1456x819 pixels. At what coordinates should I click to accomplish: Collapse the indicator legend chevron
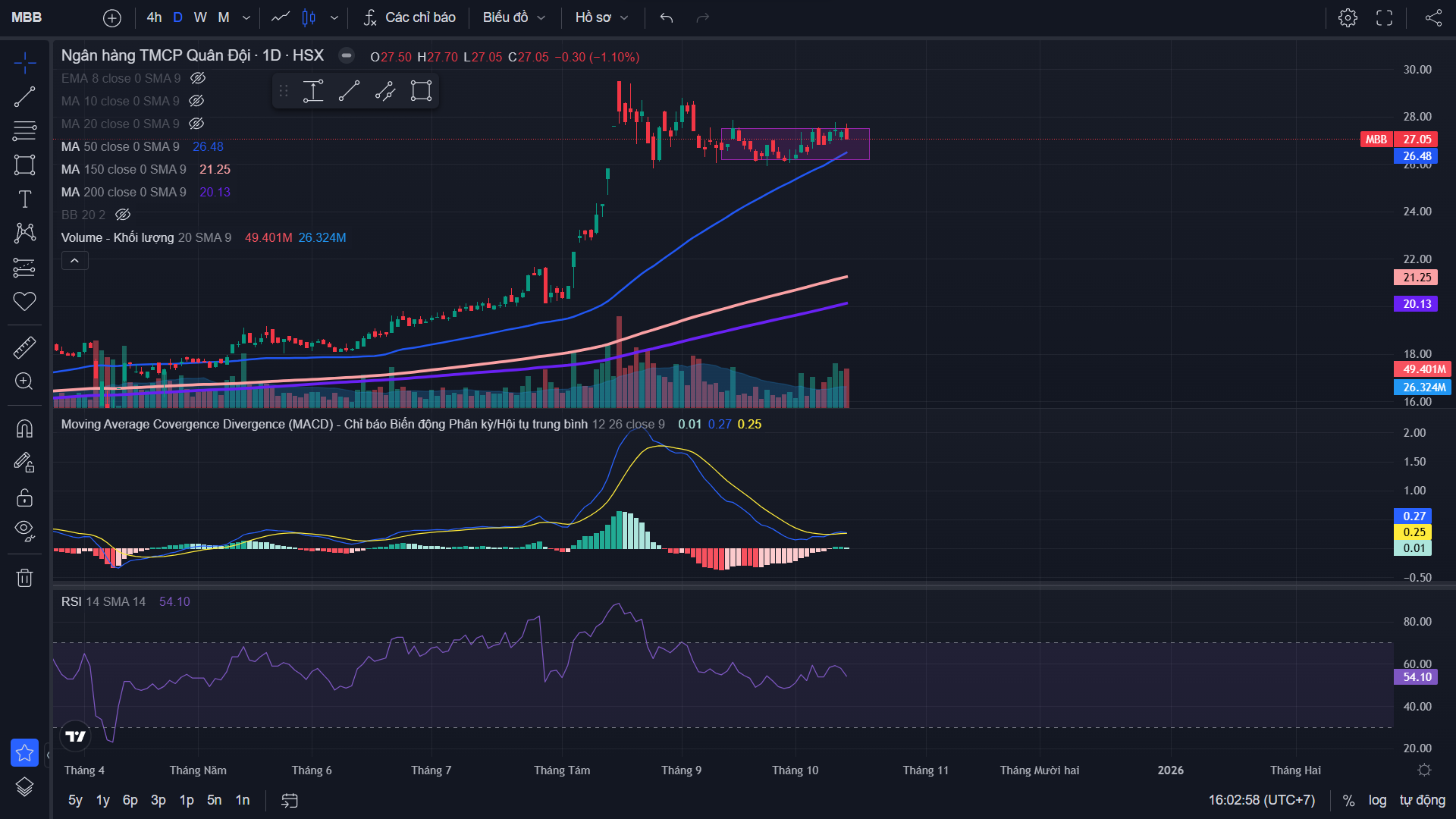pos(74,261)
